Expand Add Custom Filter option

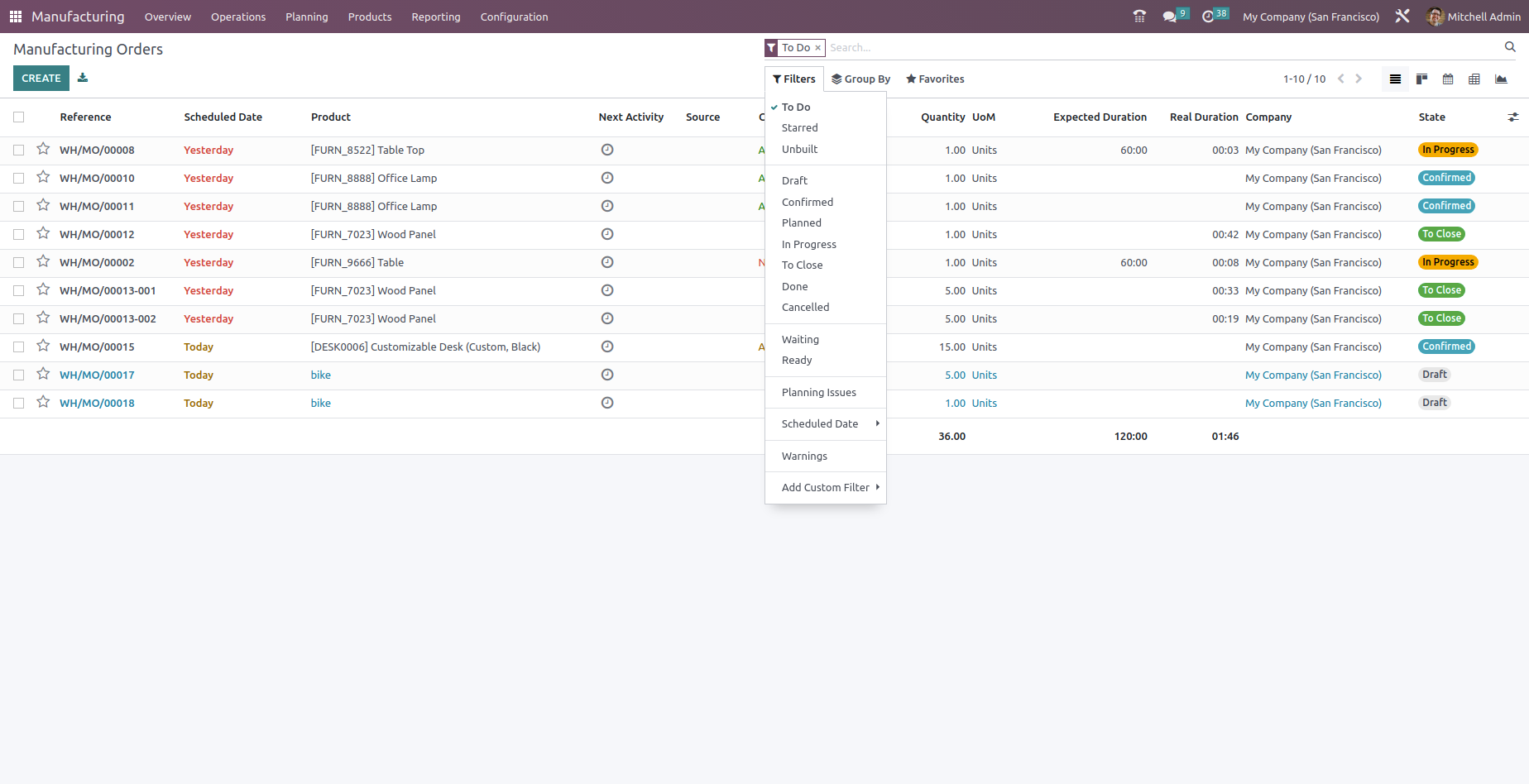pyautogui.click(x=826, y=488)
